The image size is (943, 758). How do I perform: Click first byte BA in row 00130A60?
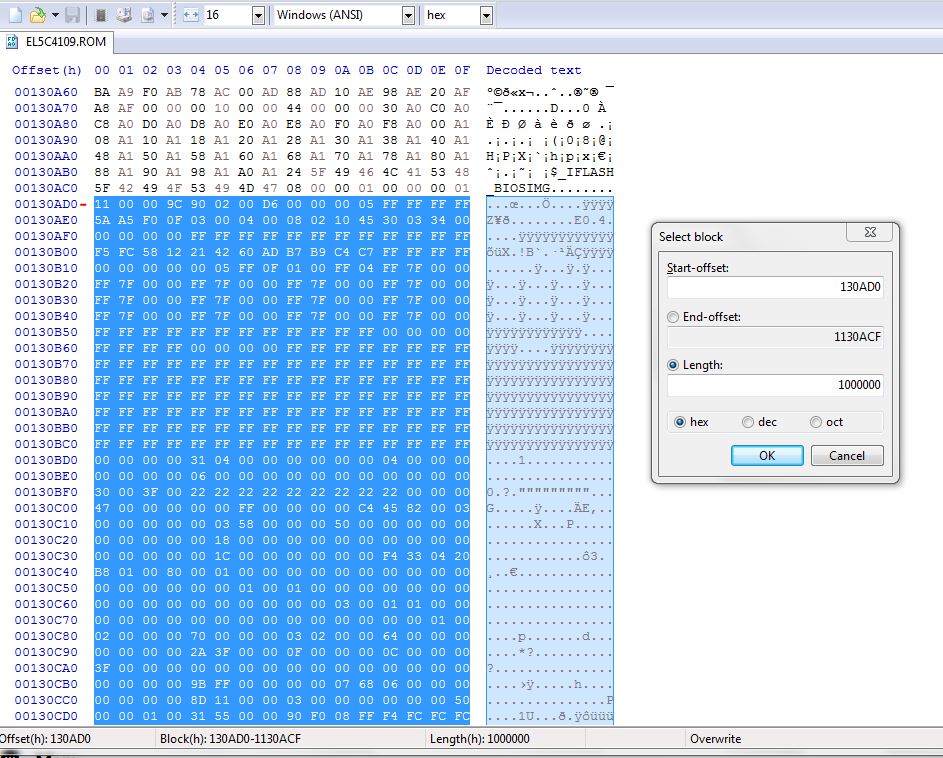(x=102, y=92)
